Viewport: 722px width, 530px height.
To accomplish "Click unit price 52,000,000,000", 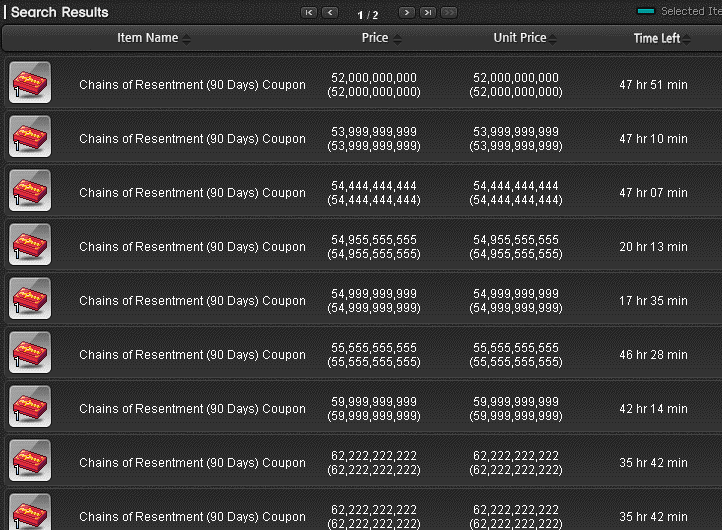I will [516, 85].
